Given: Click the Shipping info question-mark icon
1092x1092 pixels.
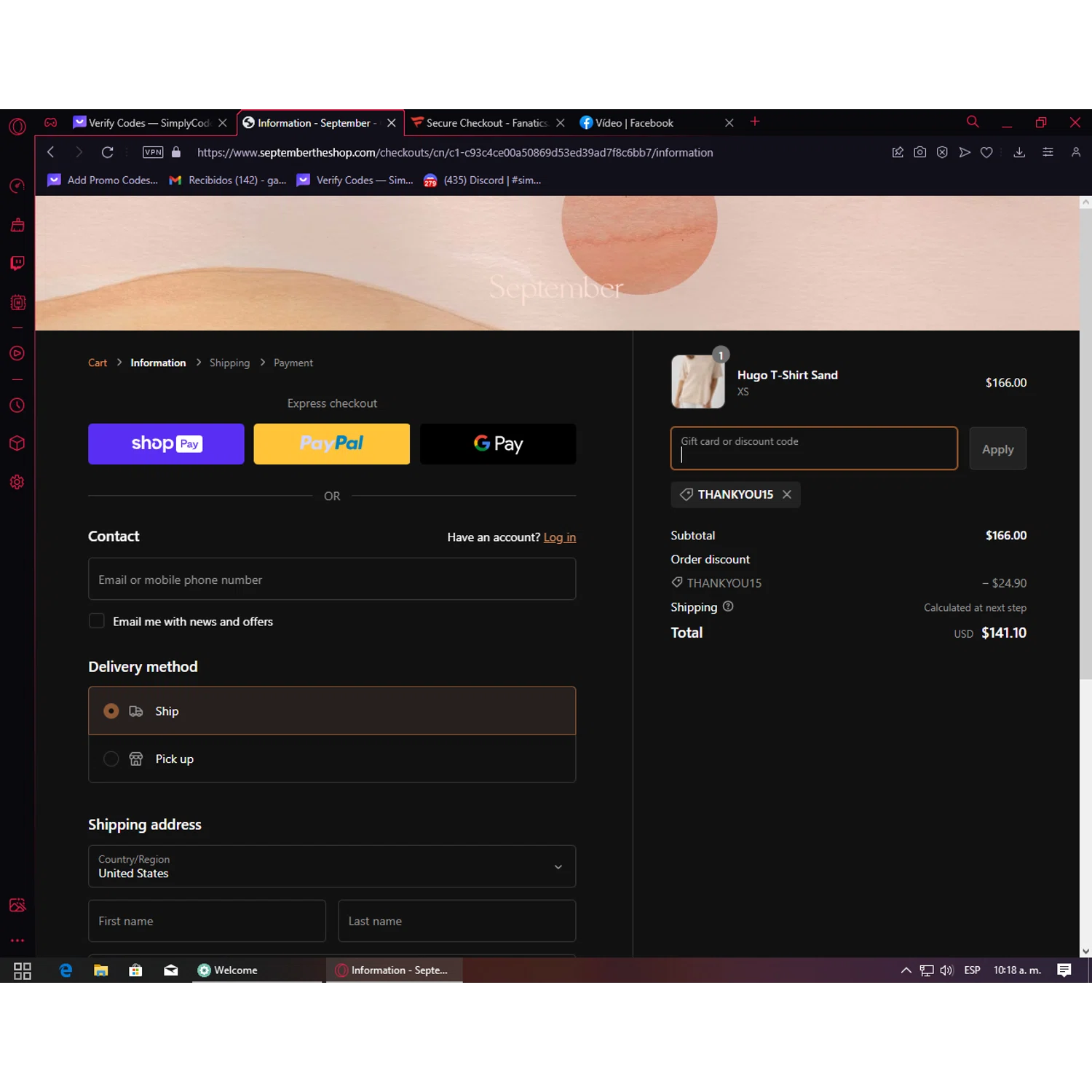Looking at the screenshot, I should point(728,606).
